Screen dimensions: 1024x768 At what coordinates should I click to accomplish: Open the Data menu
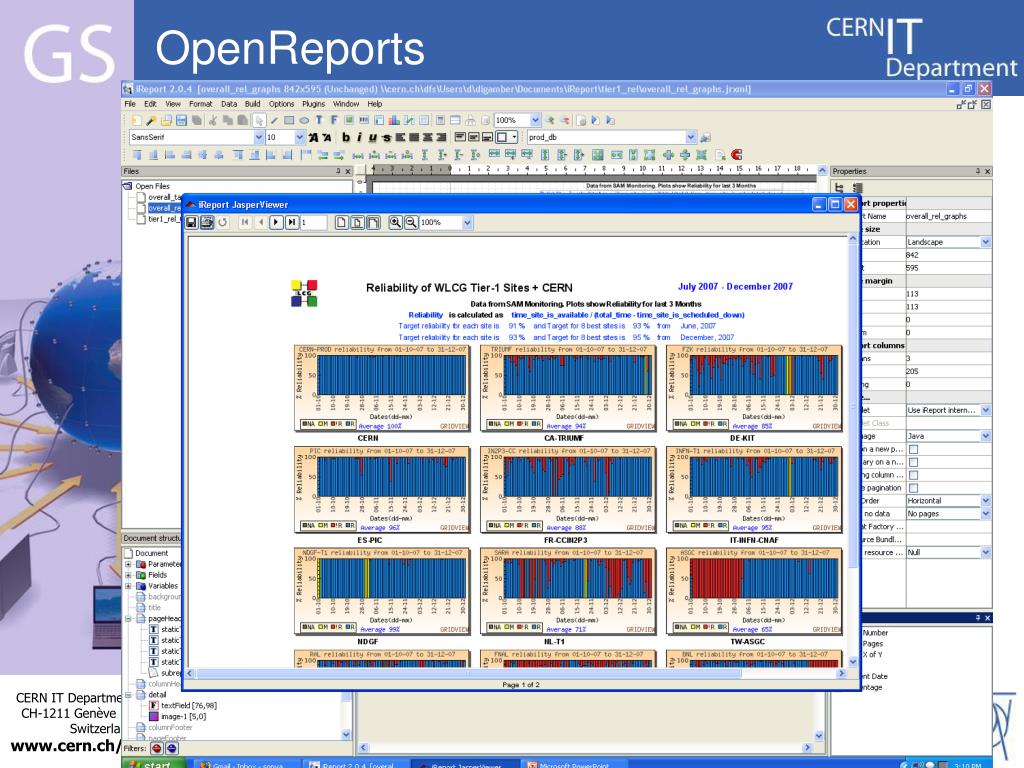click(x=229, y=104)
